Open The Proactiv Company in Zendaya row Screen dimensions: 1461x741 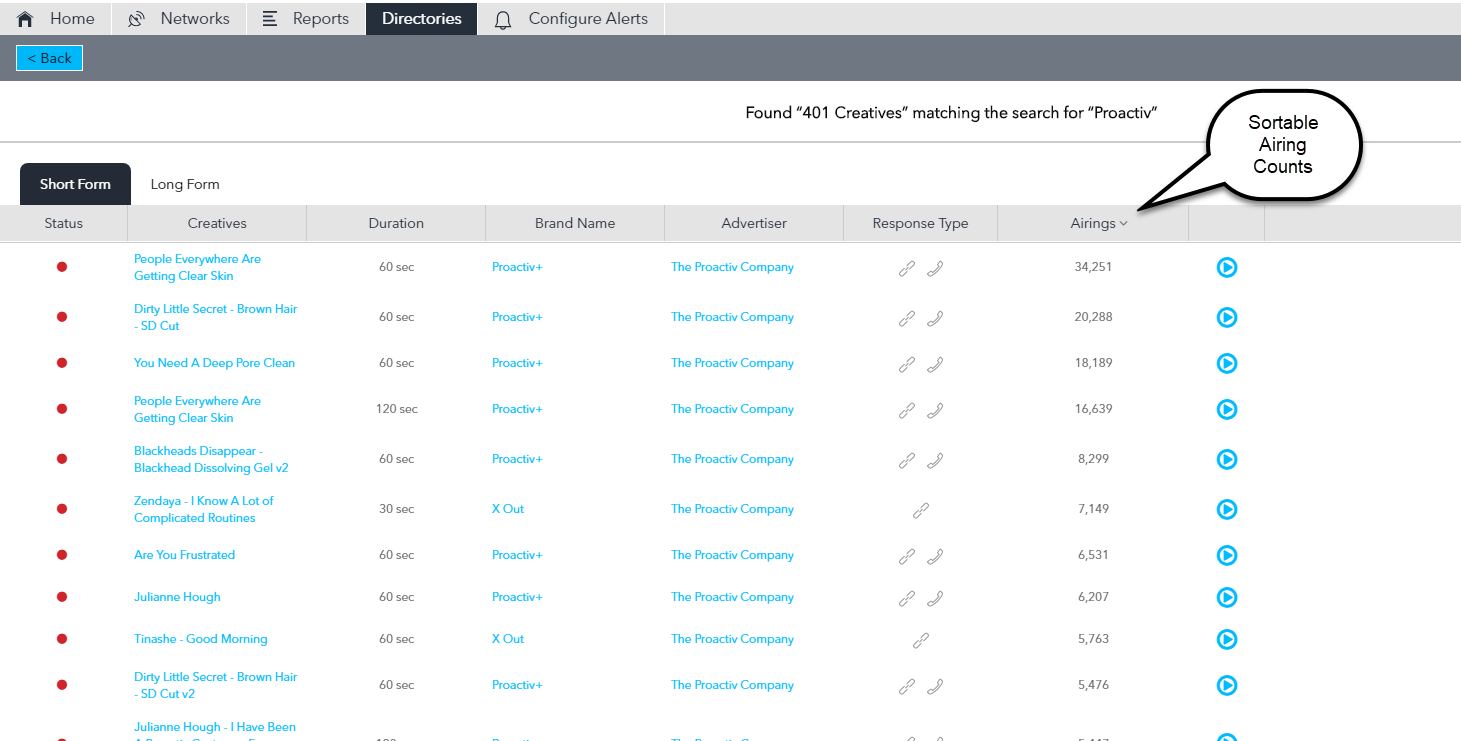pos(732,509)
